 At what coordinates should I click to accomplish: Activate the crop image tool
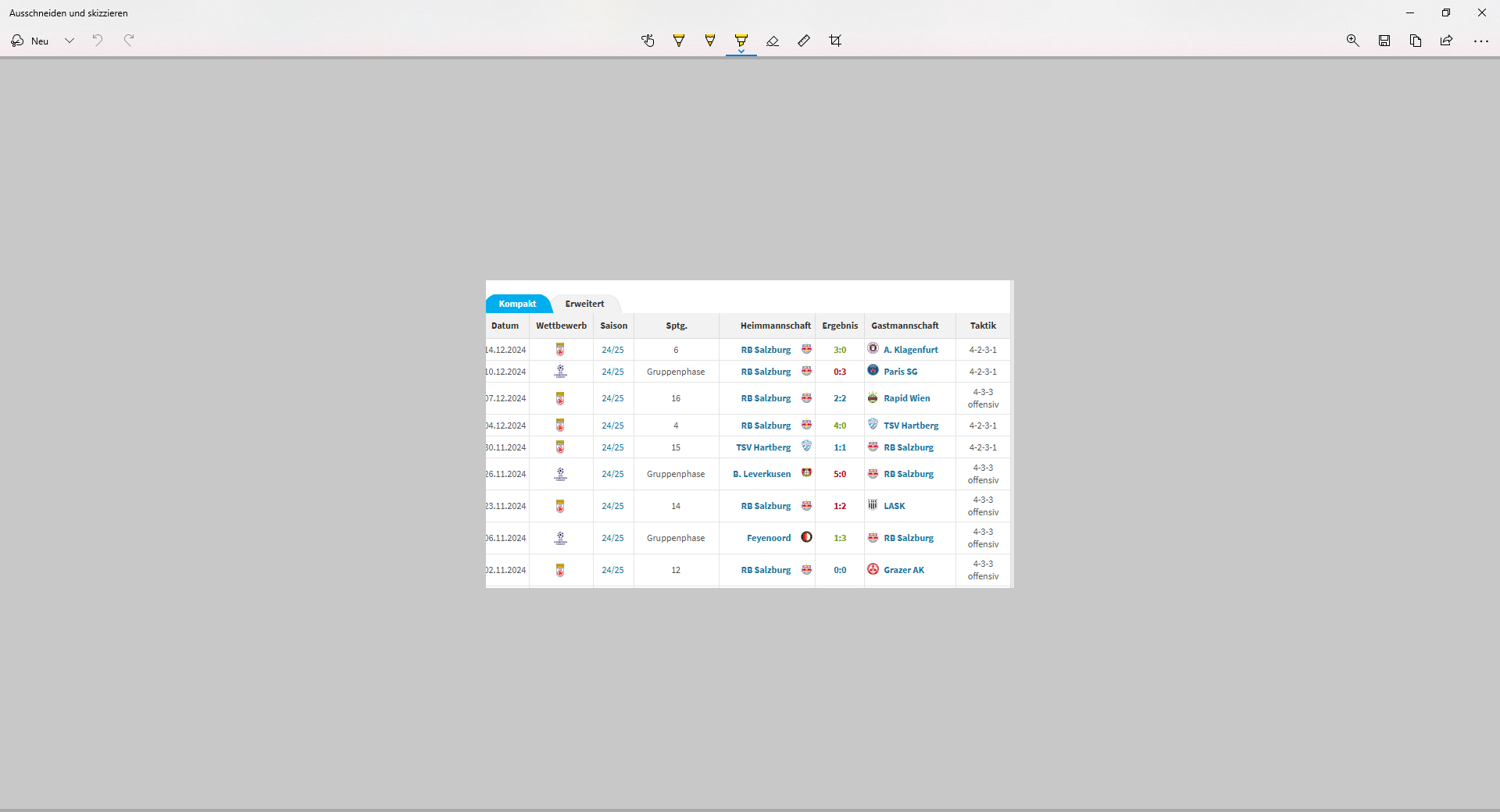pos(835,41)
